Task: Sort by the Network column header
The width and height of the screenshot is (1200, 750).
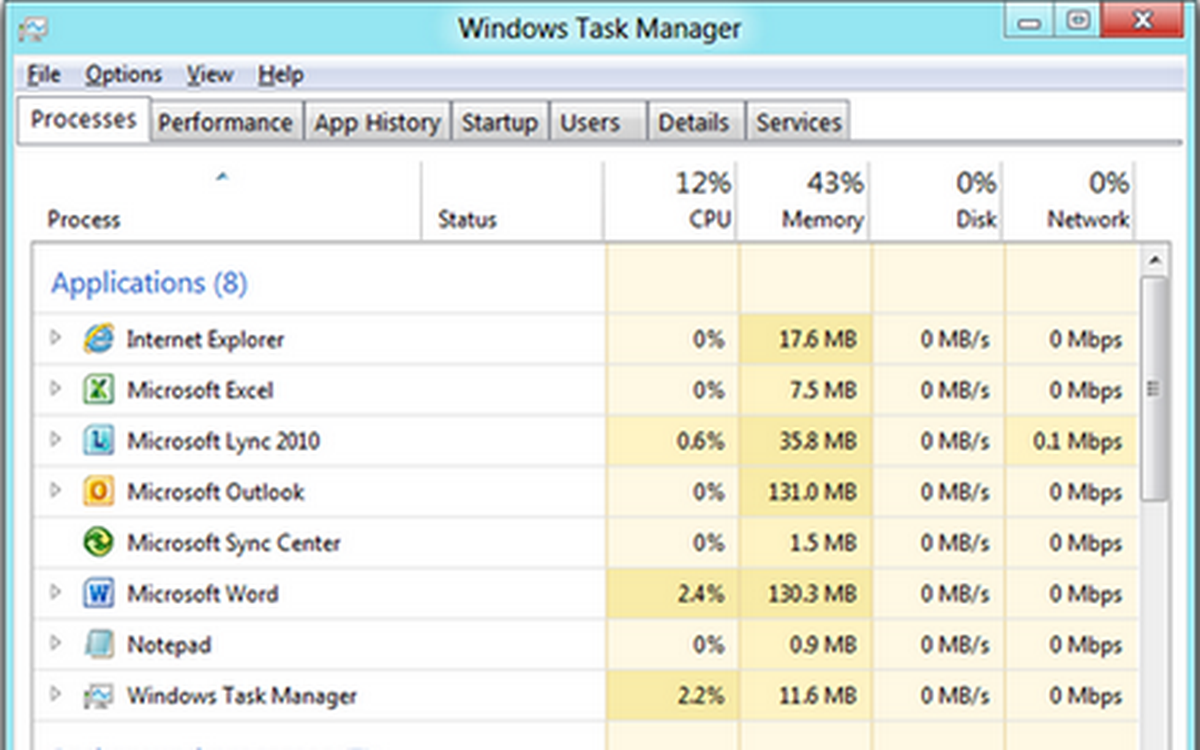Action: 1070,201
